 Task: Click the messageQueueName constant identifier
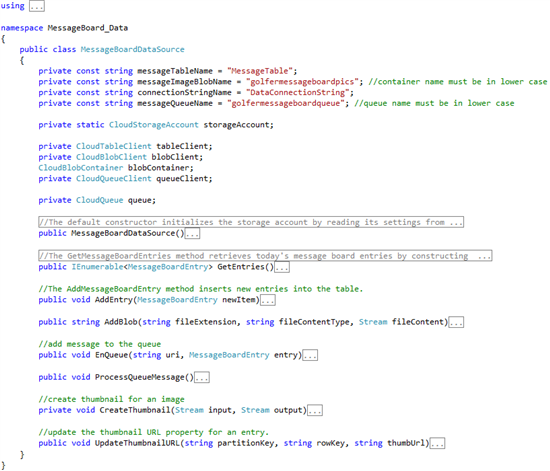click(x=175, y=103)
